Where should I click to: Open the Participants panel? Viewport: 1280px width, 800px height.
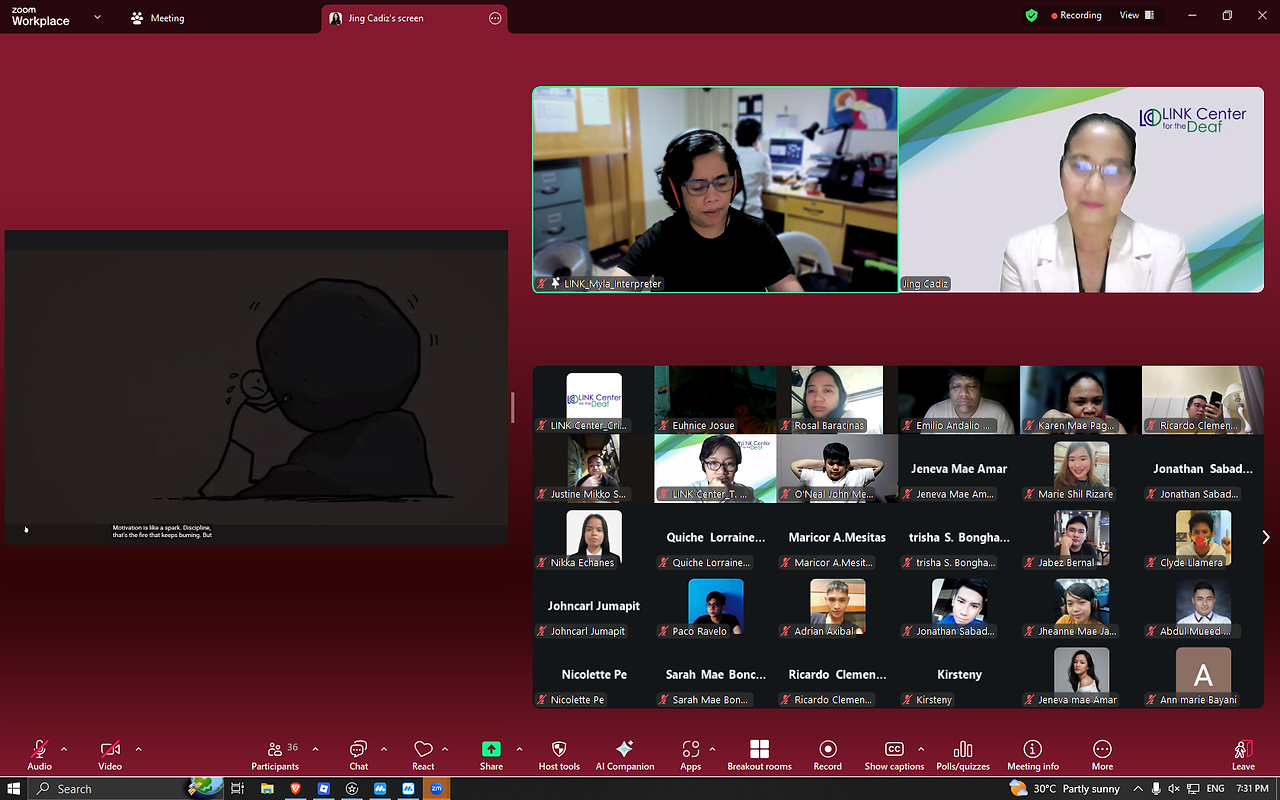275,755
